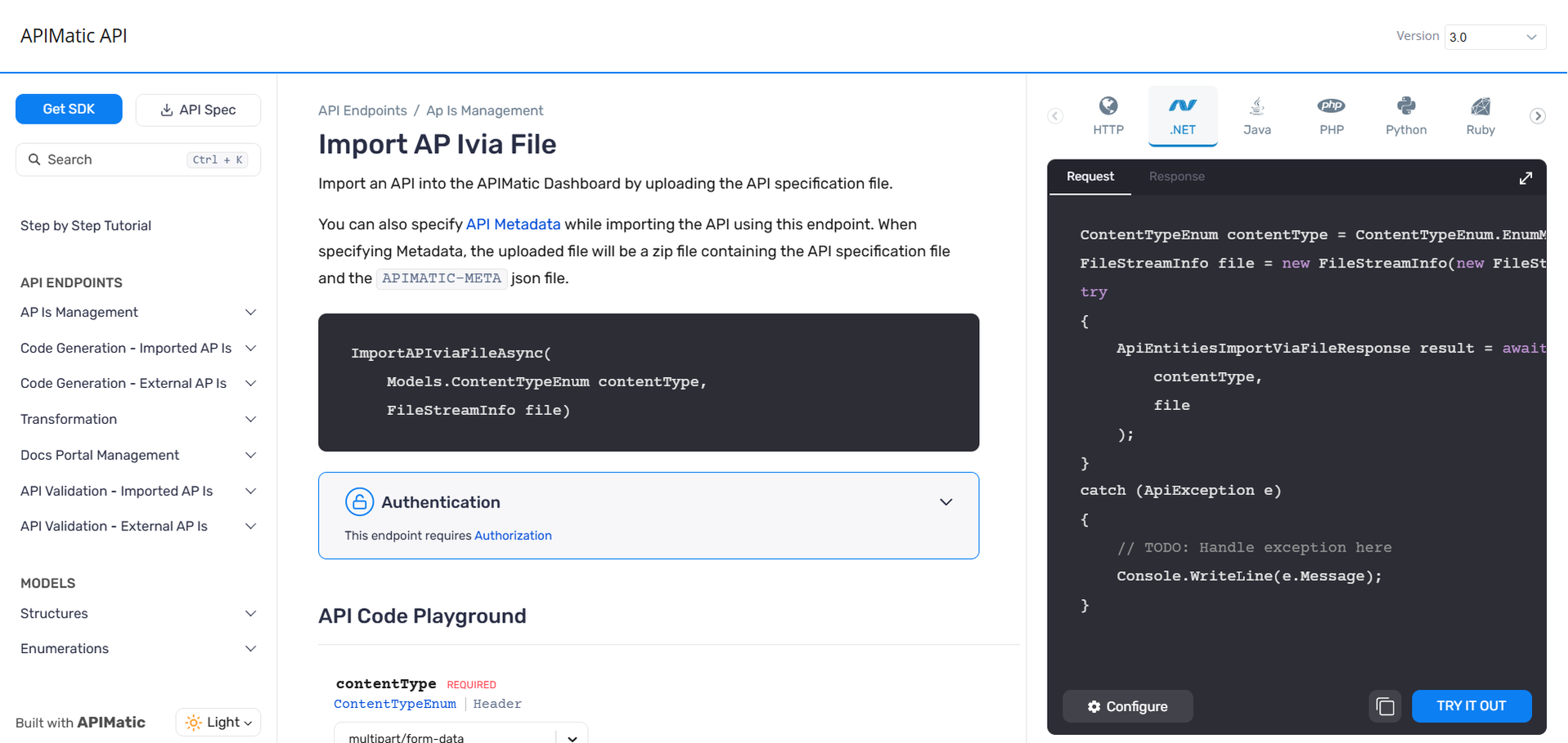Open the Version dropdown

1494,37
